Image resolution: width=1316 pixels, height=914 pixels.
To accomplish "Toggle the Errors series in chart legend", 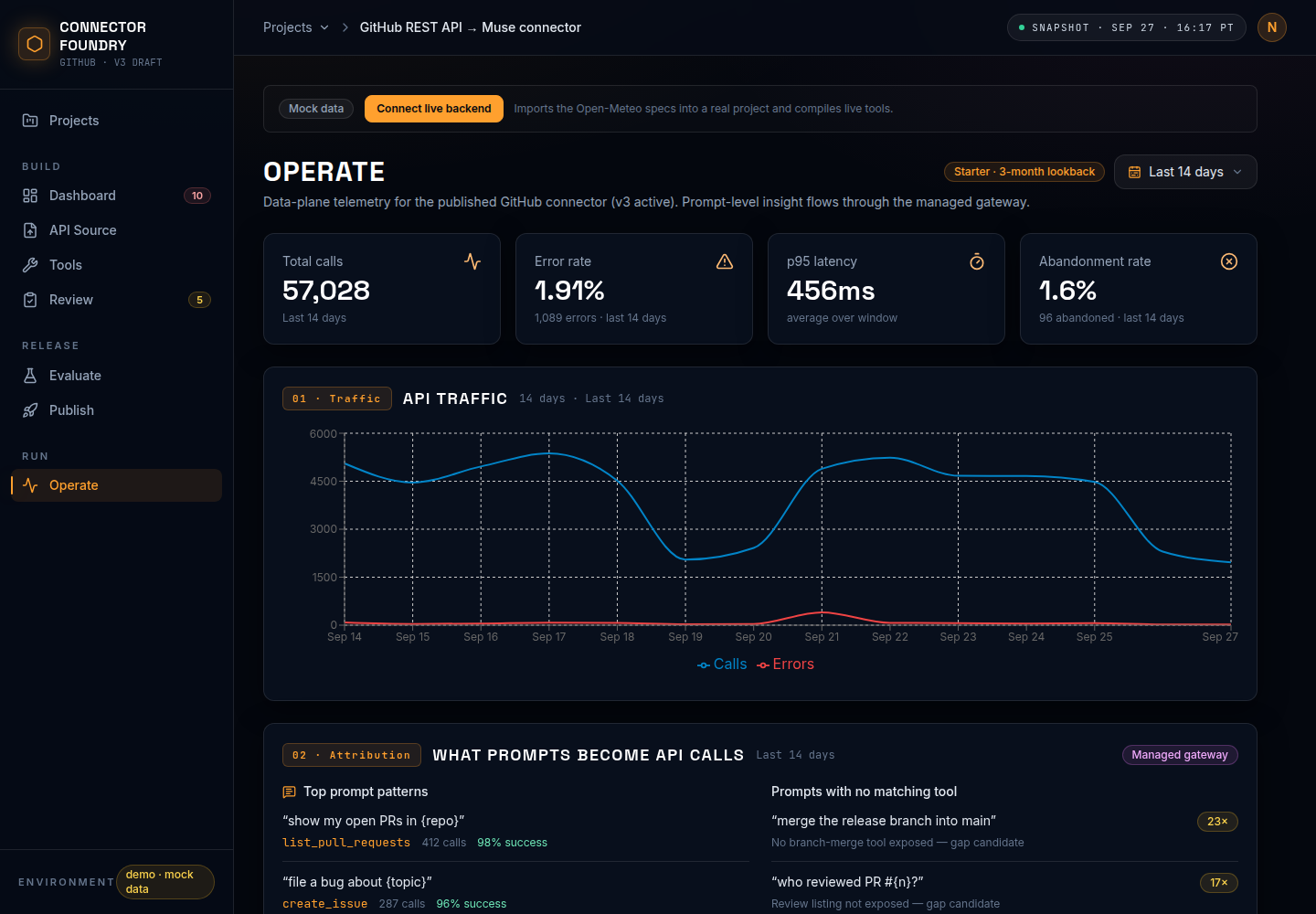I will [785, 664].
